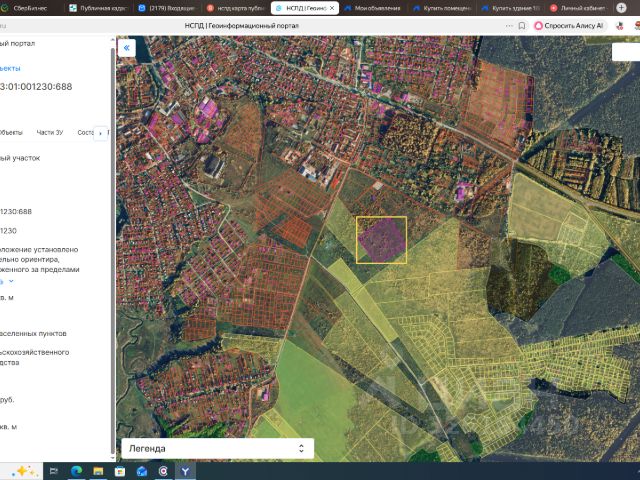Click the side panel vertical scrollbar thumb

(113, 250)
